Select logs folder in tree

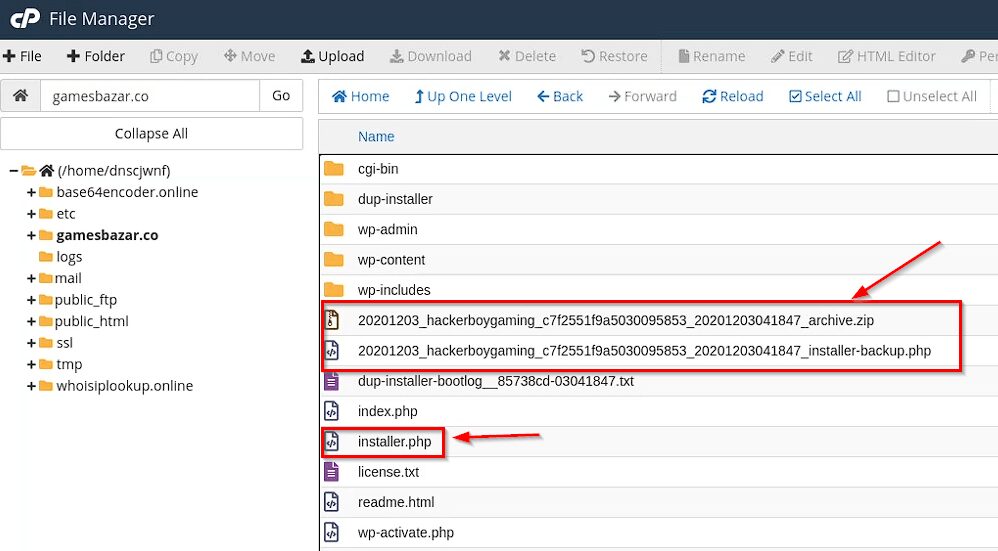(x=69, y=257)
